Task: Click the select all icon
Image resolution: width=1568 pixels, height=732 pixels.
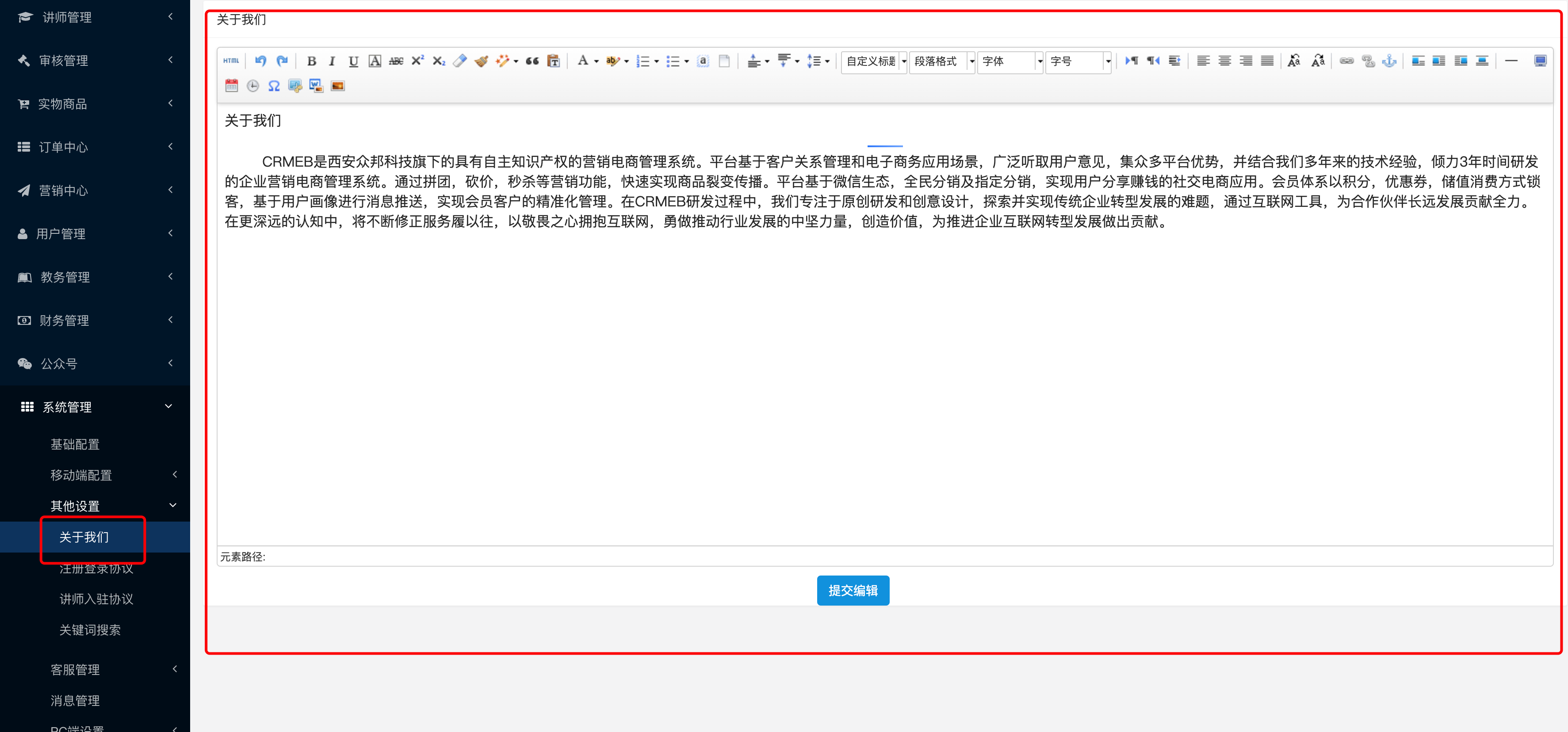Action: 703,61
